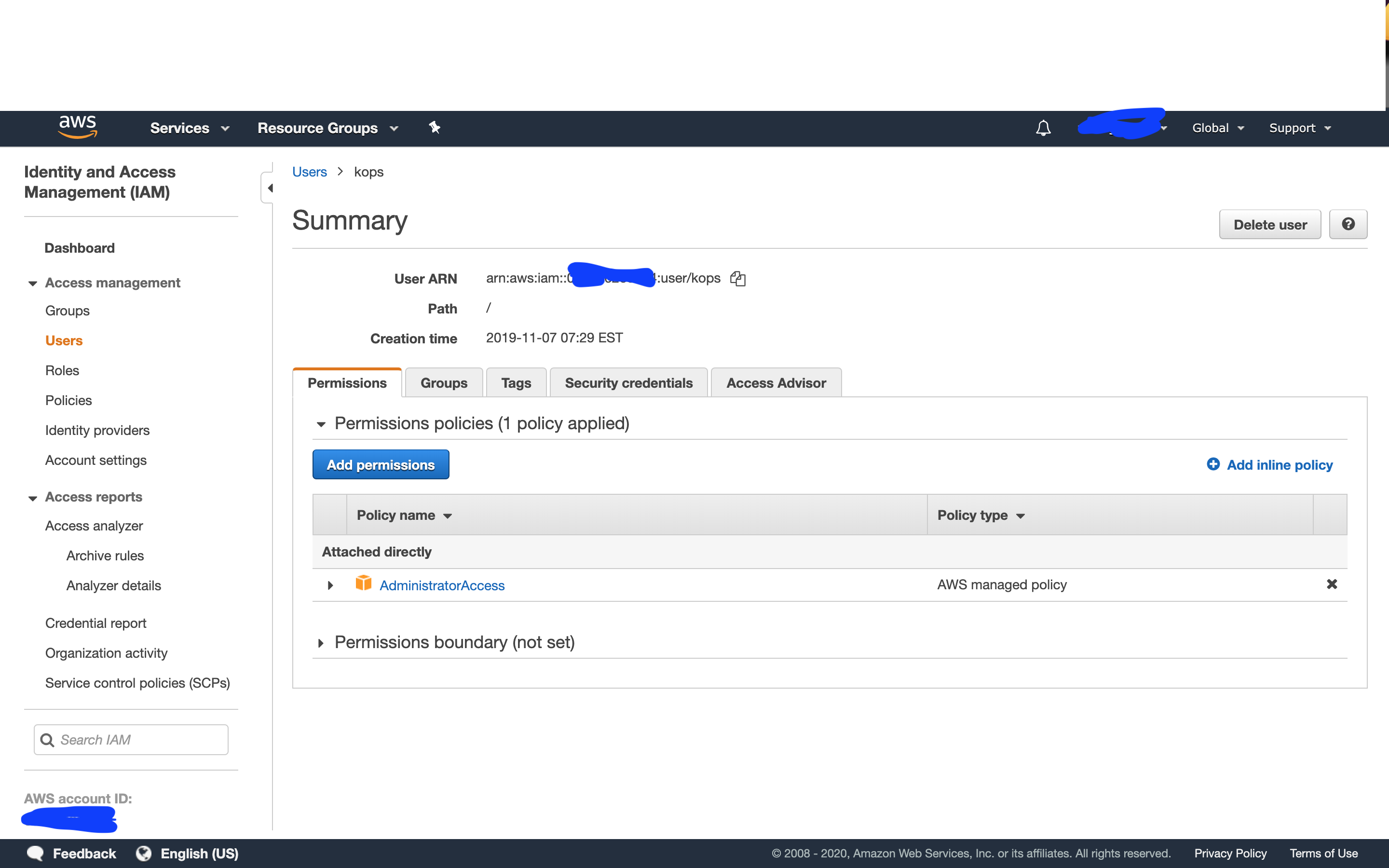The image size is (1389, 868).
Task: Switch to the Groups tab
Action: pyautogui.click(x=444, y=383)
